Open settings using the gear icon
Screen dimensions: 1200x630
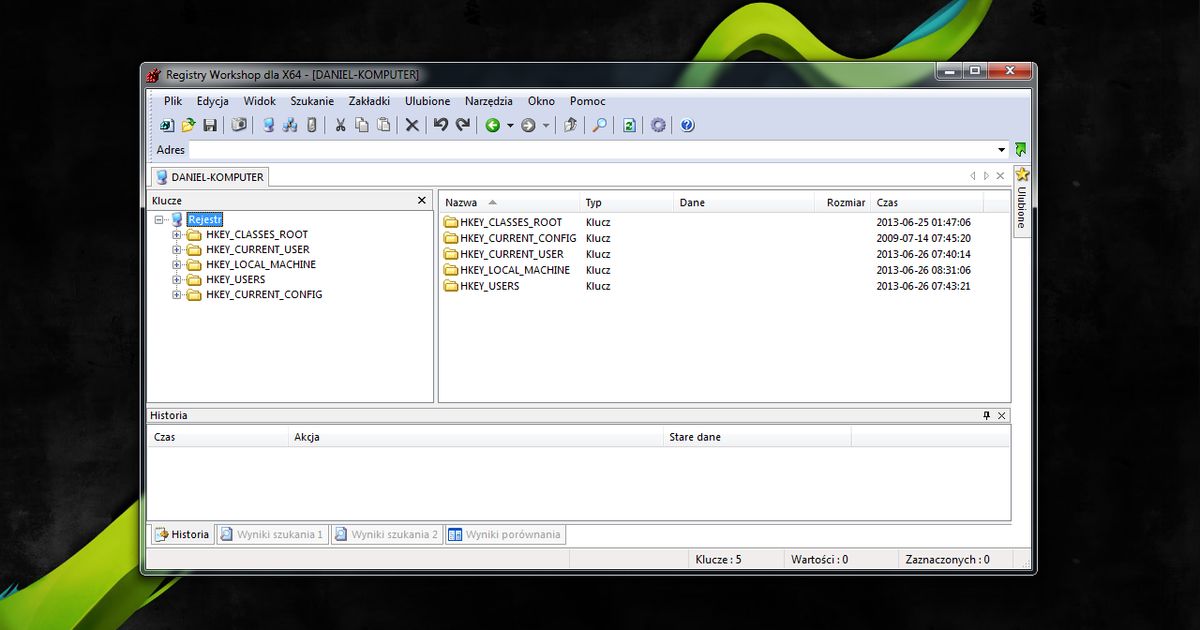coord(658,125)
